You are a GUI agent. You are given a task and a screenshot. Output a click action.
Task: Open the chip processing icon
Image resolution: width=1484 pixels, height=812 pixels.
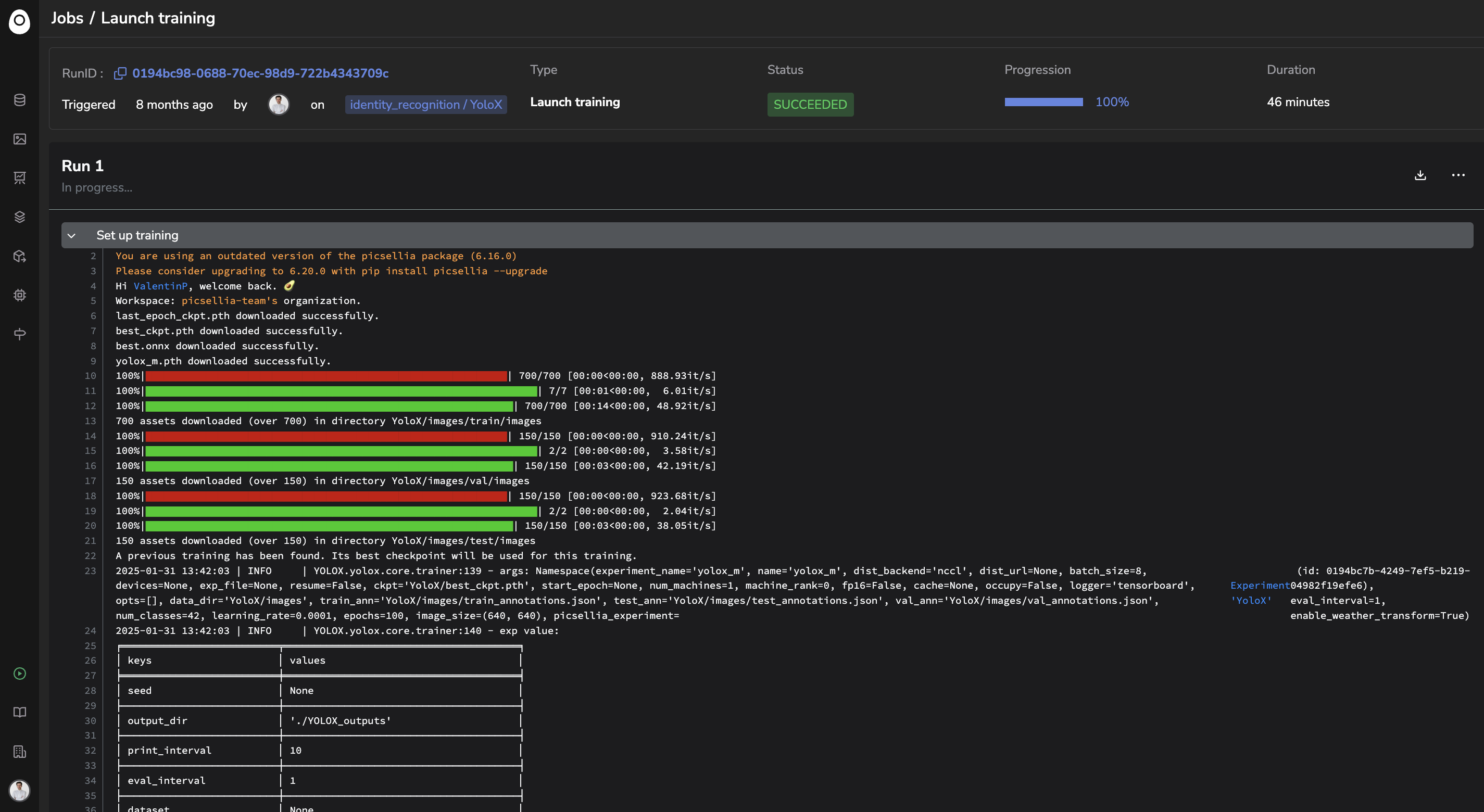click(x=20, y=296)
